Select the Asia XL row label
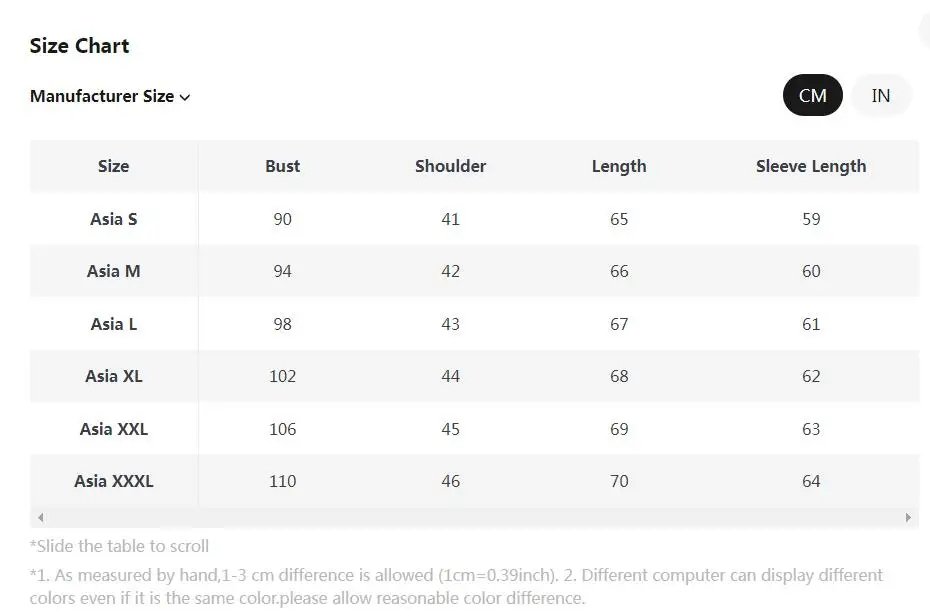Viewport: 930px width, 616px height. point(114,376)
